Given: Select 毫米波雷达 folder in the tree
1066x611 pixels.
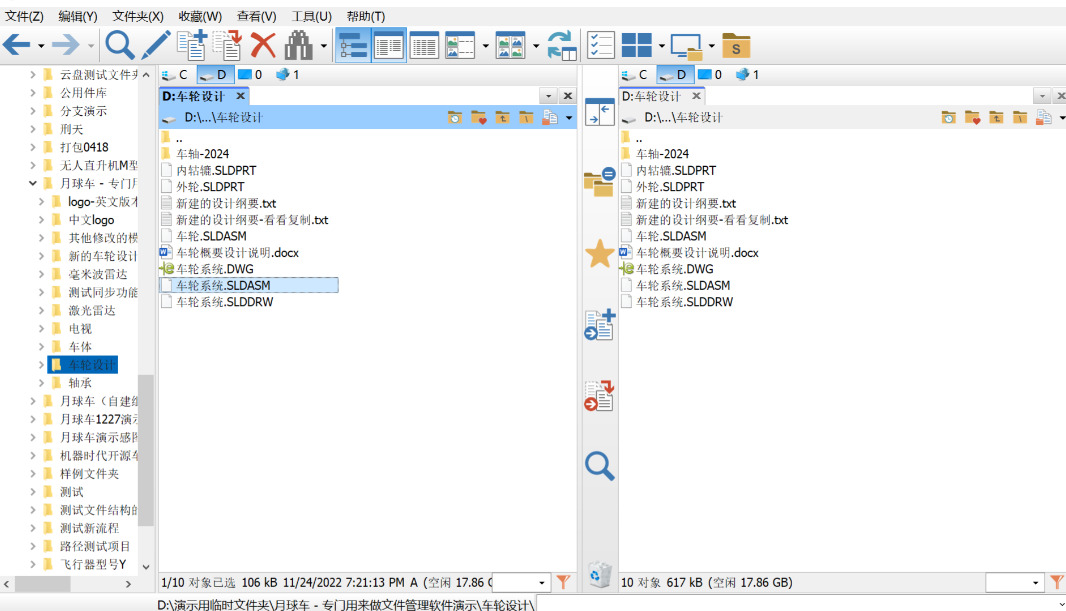Looking at the screenshot, I should tap(98, 274).
